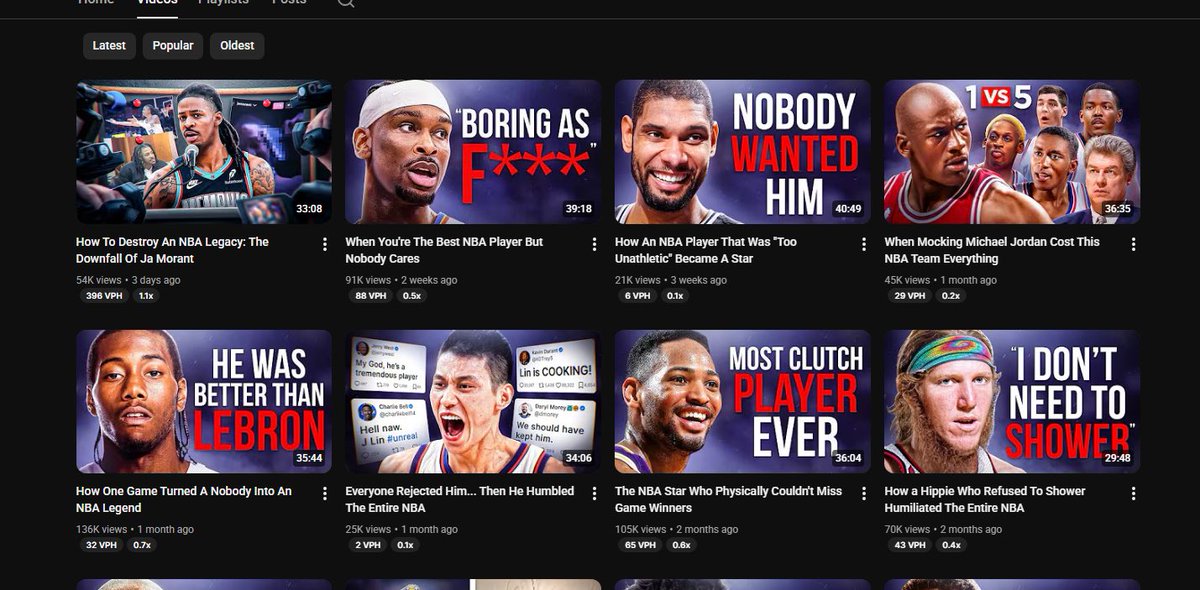Click title "Everyone Rejected Him... Then He Humbled"

(460, 499)
